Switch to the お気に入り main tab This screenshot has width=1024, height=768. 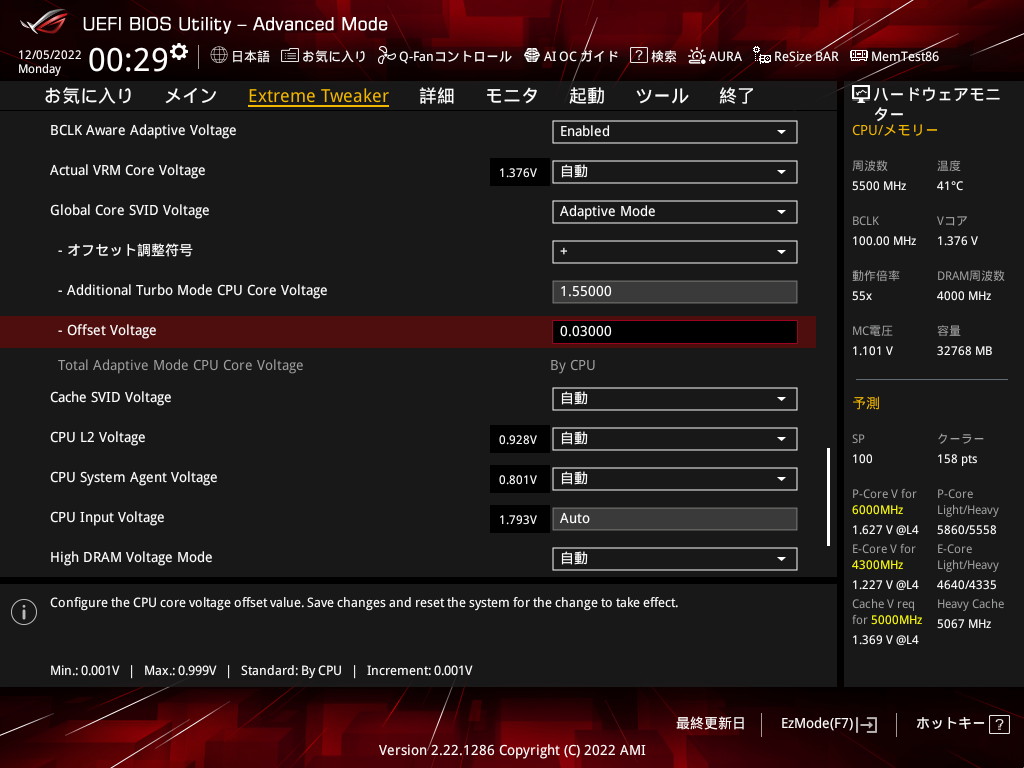(x=88, y=95)
